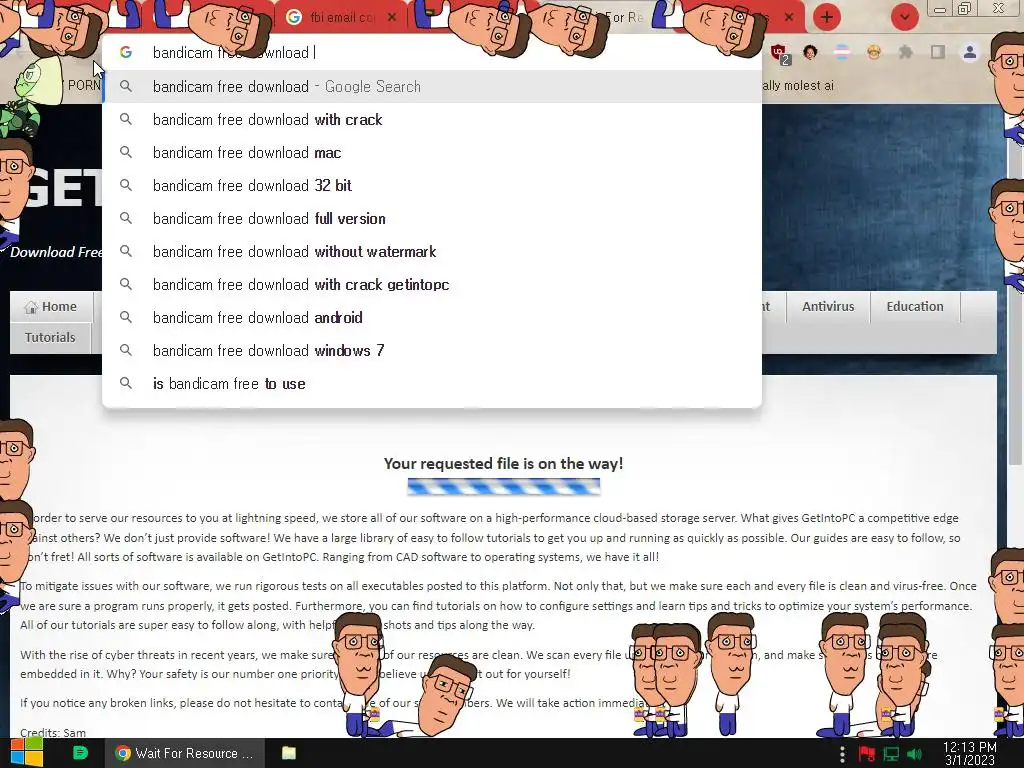The image size is (1024, 768).
Task: Click the yellow hard hat extension icon
Action: pos(874,52)
